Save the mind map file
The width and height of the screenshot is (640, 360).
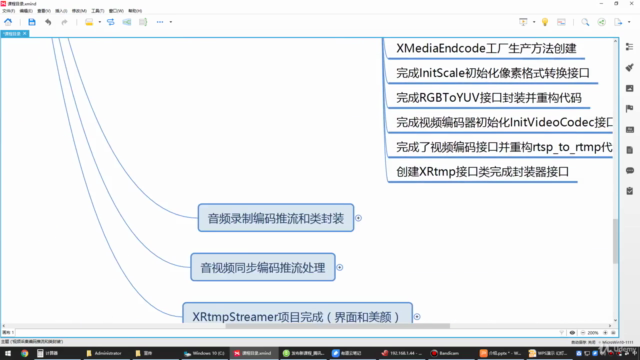point(31,22)
